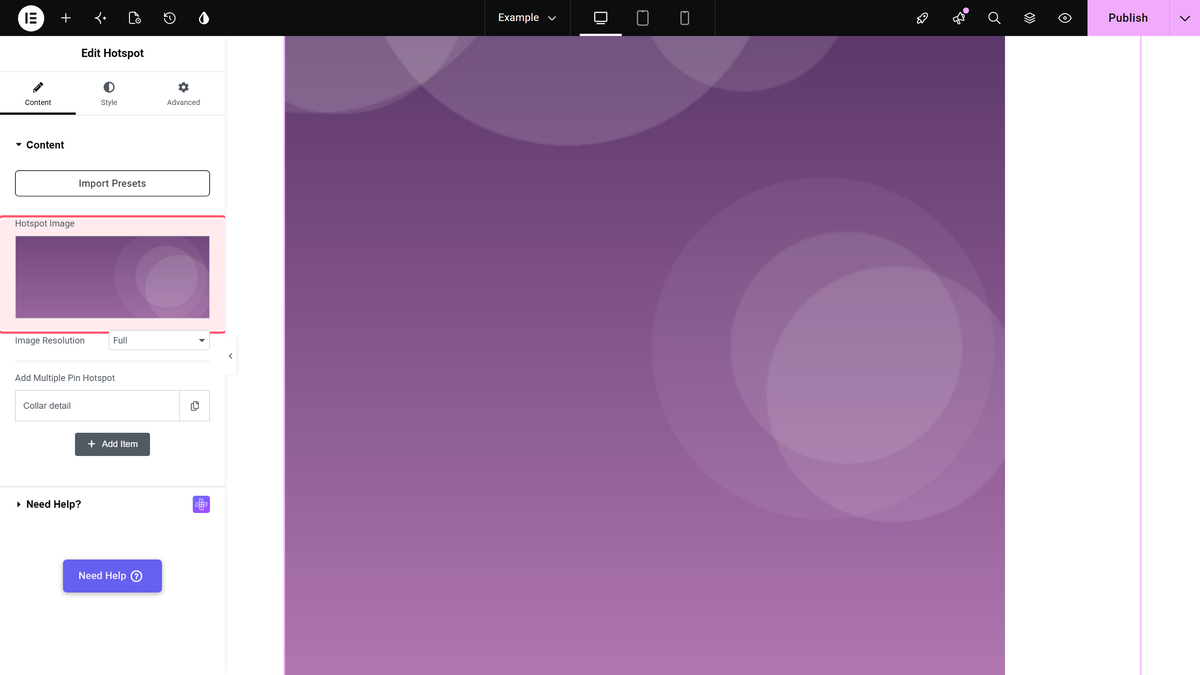Open the Finder search icon

click(994, 18)
